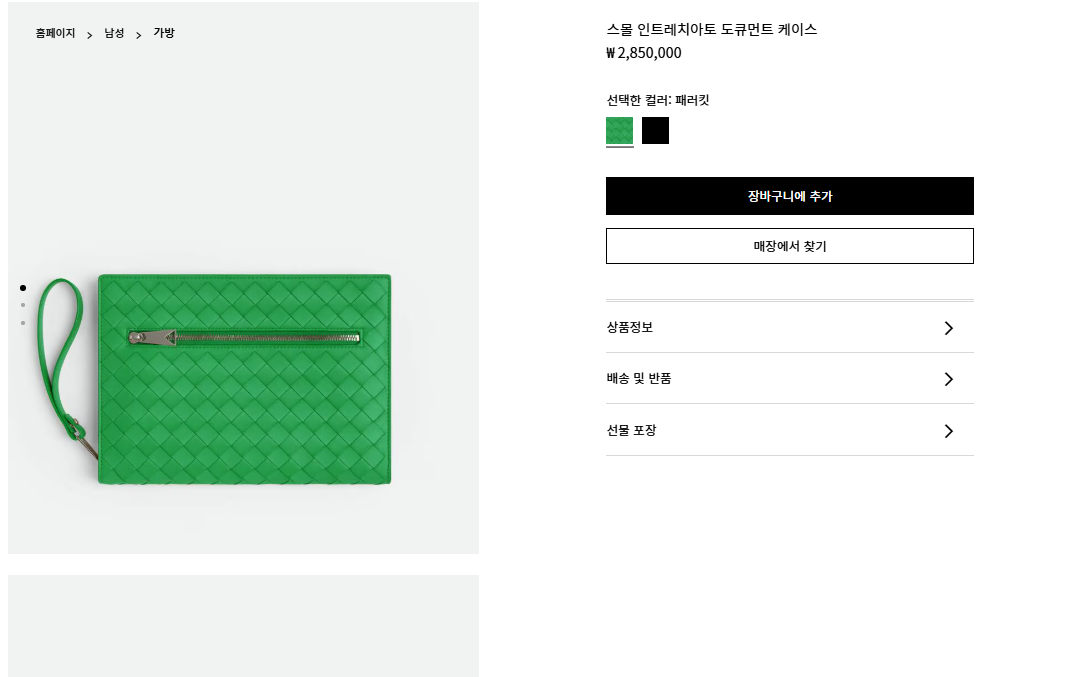Image resolution: width=1074 pixels, height=677 pixels.
Task: Click the arrow icon beside 배송 및 반품
Action: 949,379
